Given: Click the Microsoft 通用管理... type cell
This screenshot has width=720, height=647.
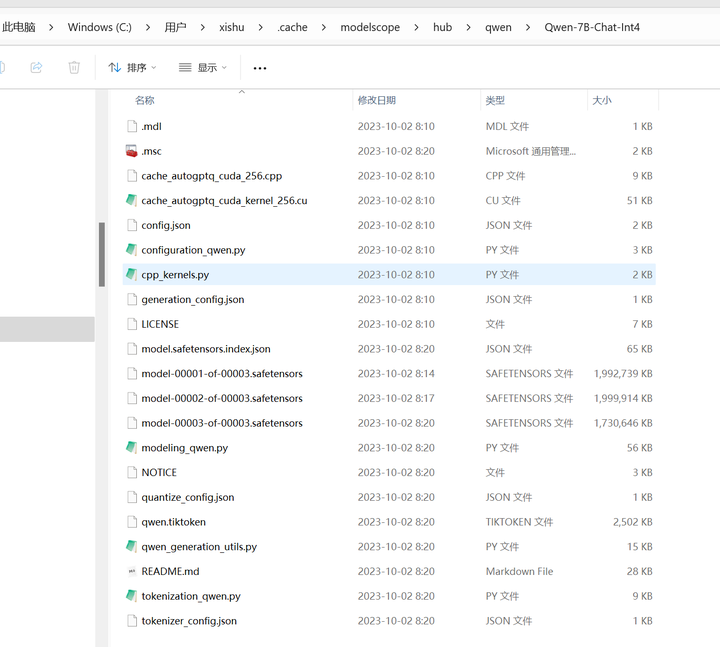Looking at the screenshot, I should (530, 151).
